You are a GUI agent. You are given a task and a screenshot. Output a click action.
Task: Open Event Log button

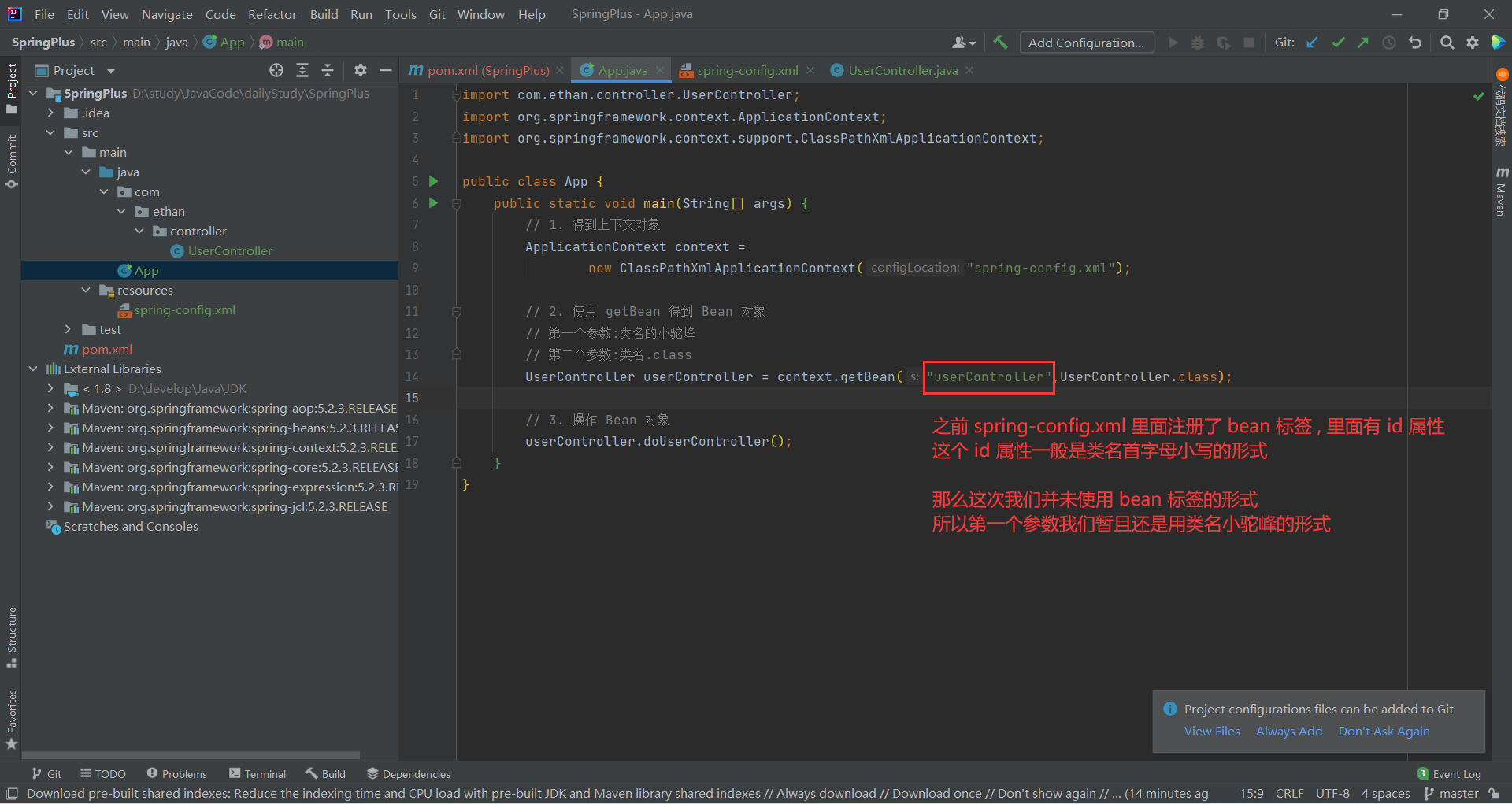point(1449,774)
